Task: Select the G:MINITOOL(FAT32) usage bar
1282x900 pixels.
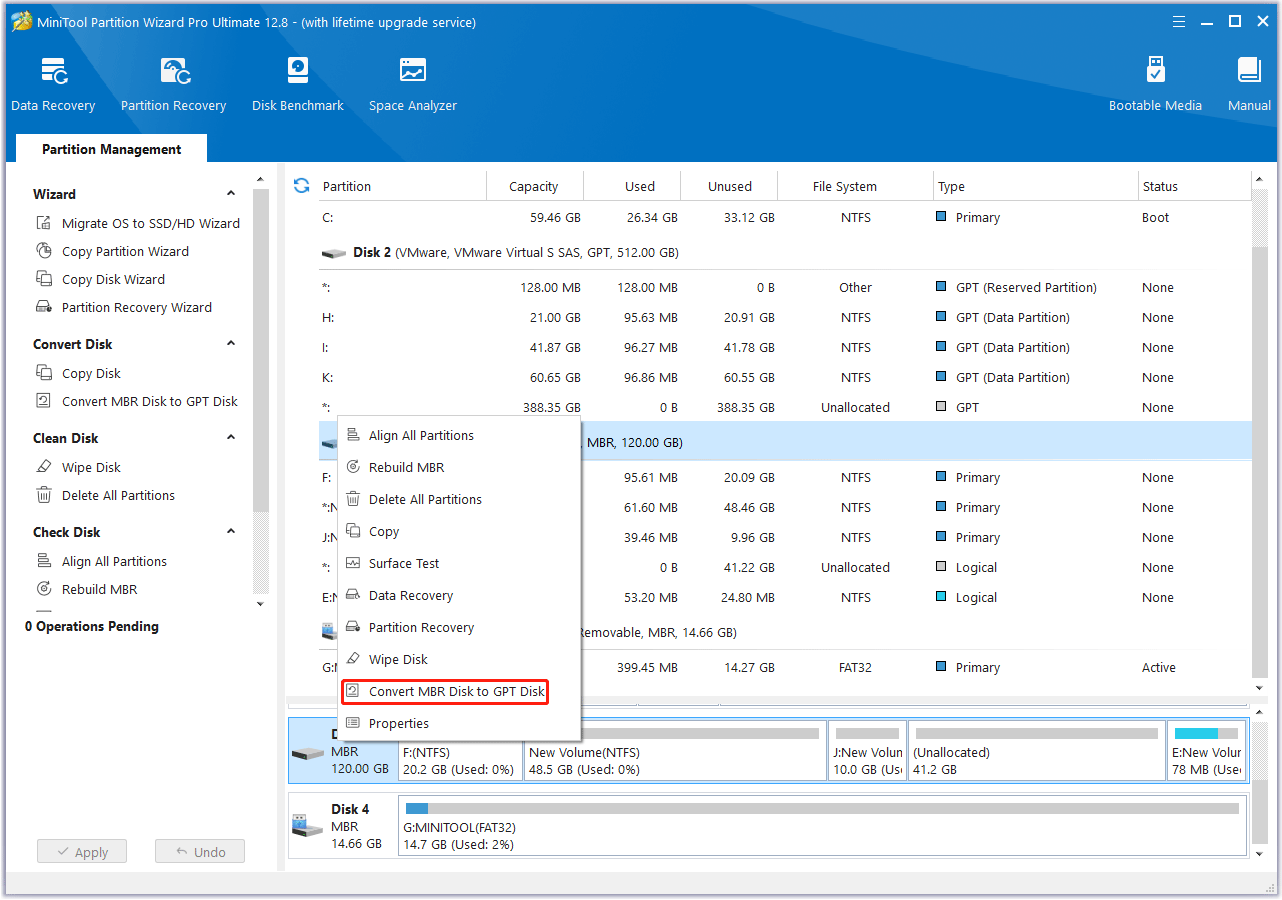Action: click(822, 808)
